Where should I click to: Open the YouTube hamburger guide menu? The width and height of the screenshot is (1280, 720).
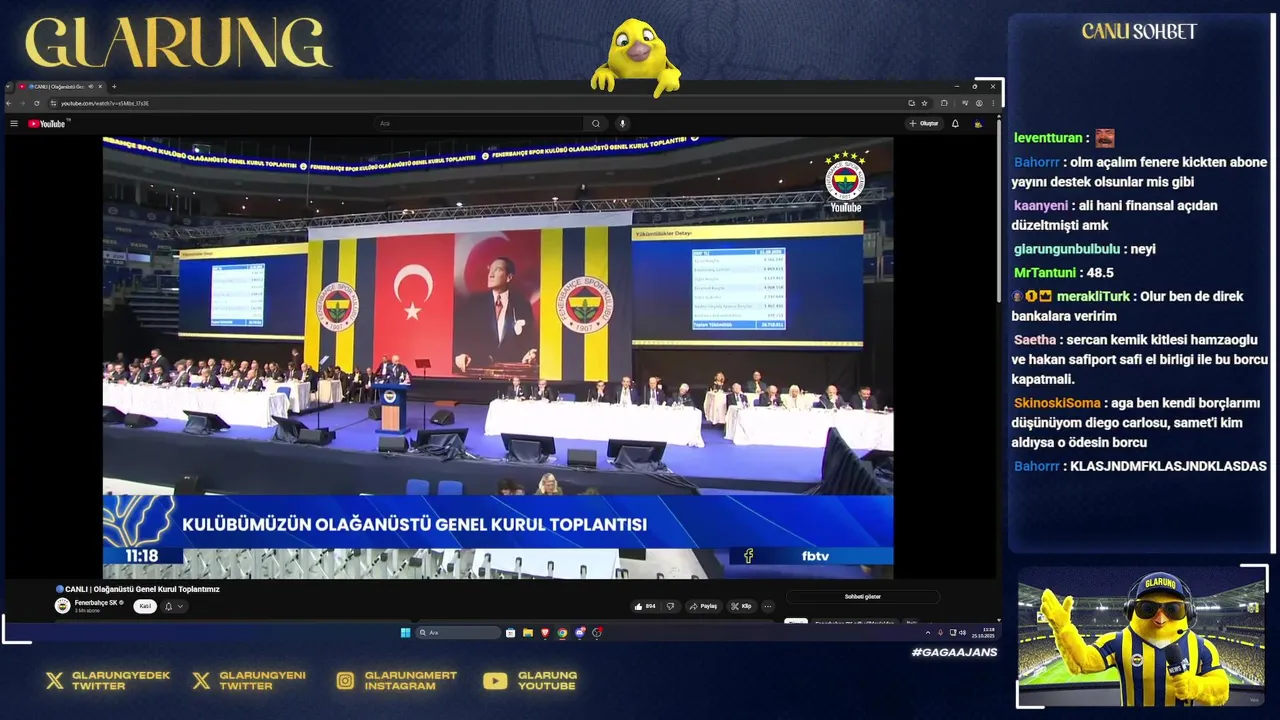coord(14,124)
